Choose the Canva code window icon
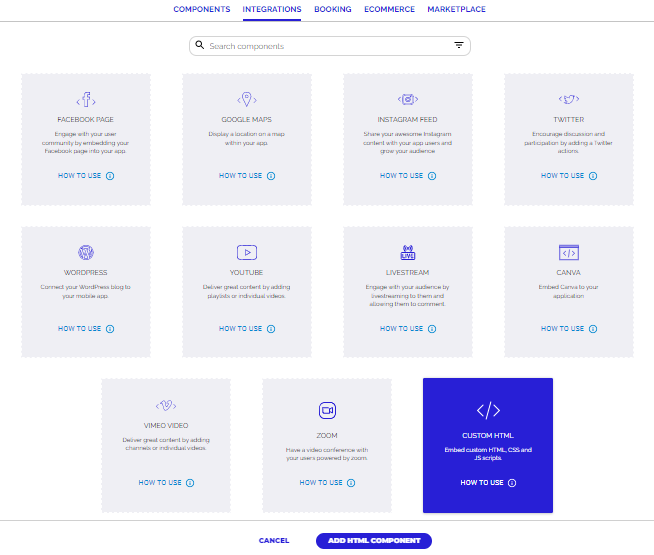 pos(569,252)
